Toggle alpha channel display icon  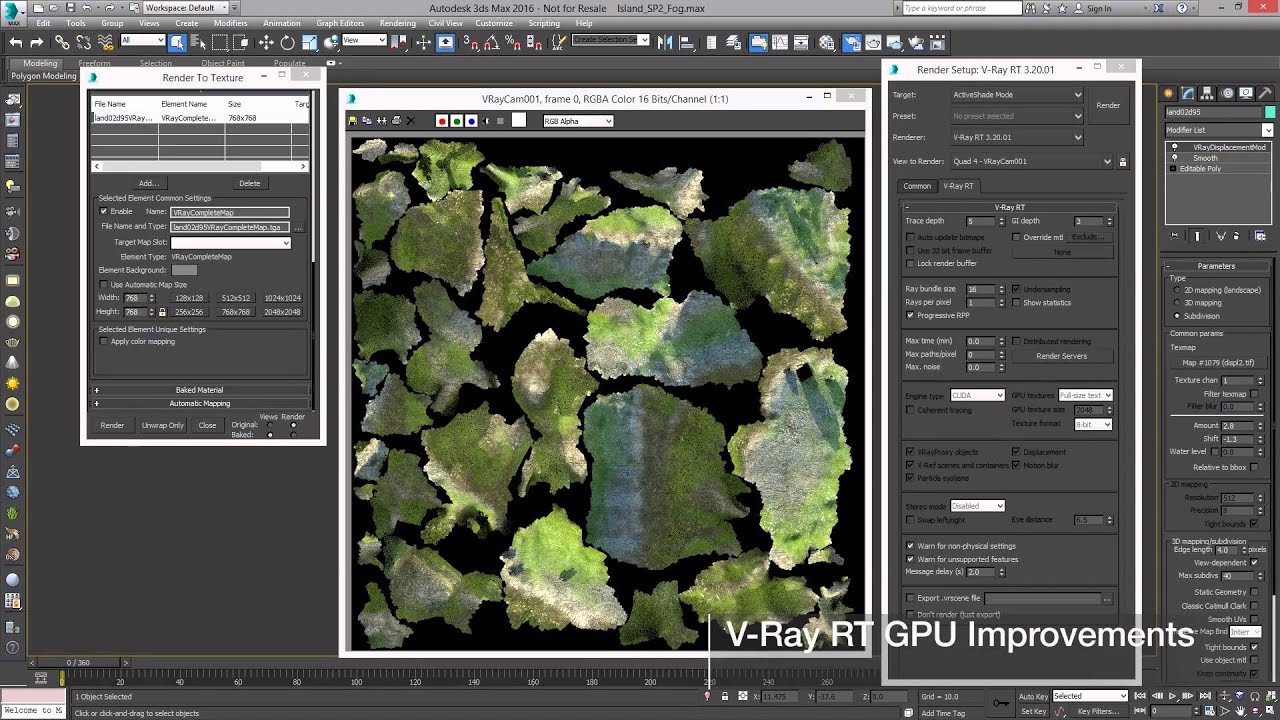[x=486, y=121]
